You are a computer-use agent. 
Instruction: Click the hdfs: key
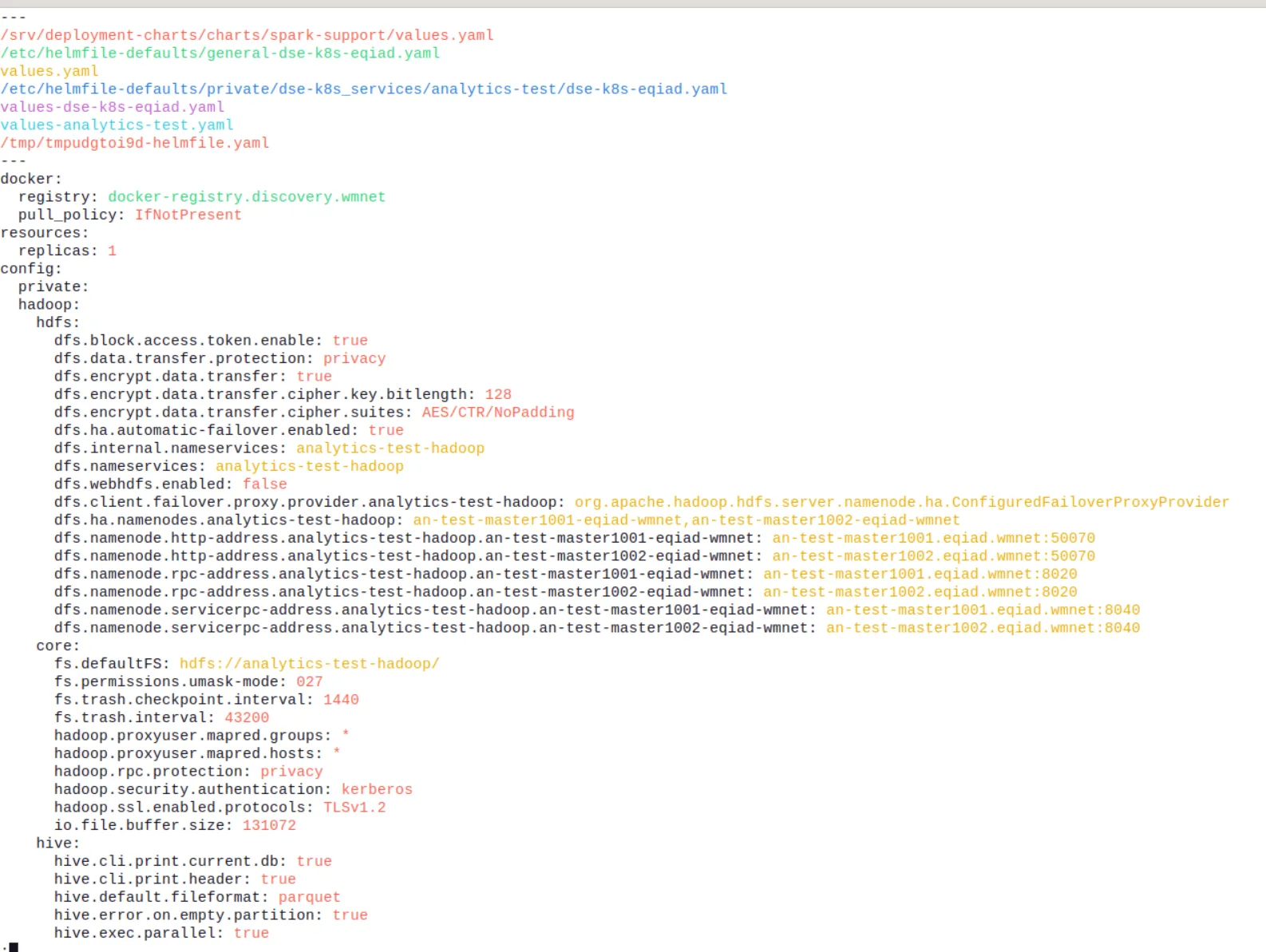(x=58, y=322)
